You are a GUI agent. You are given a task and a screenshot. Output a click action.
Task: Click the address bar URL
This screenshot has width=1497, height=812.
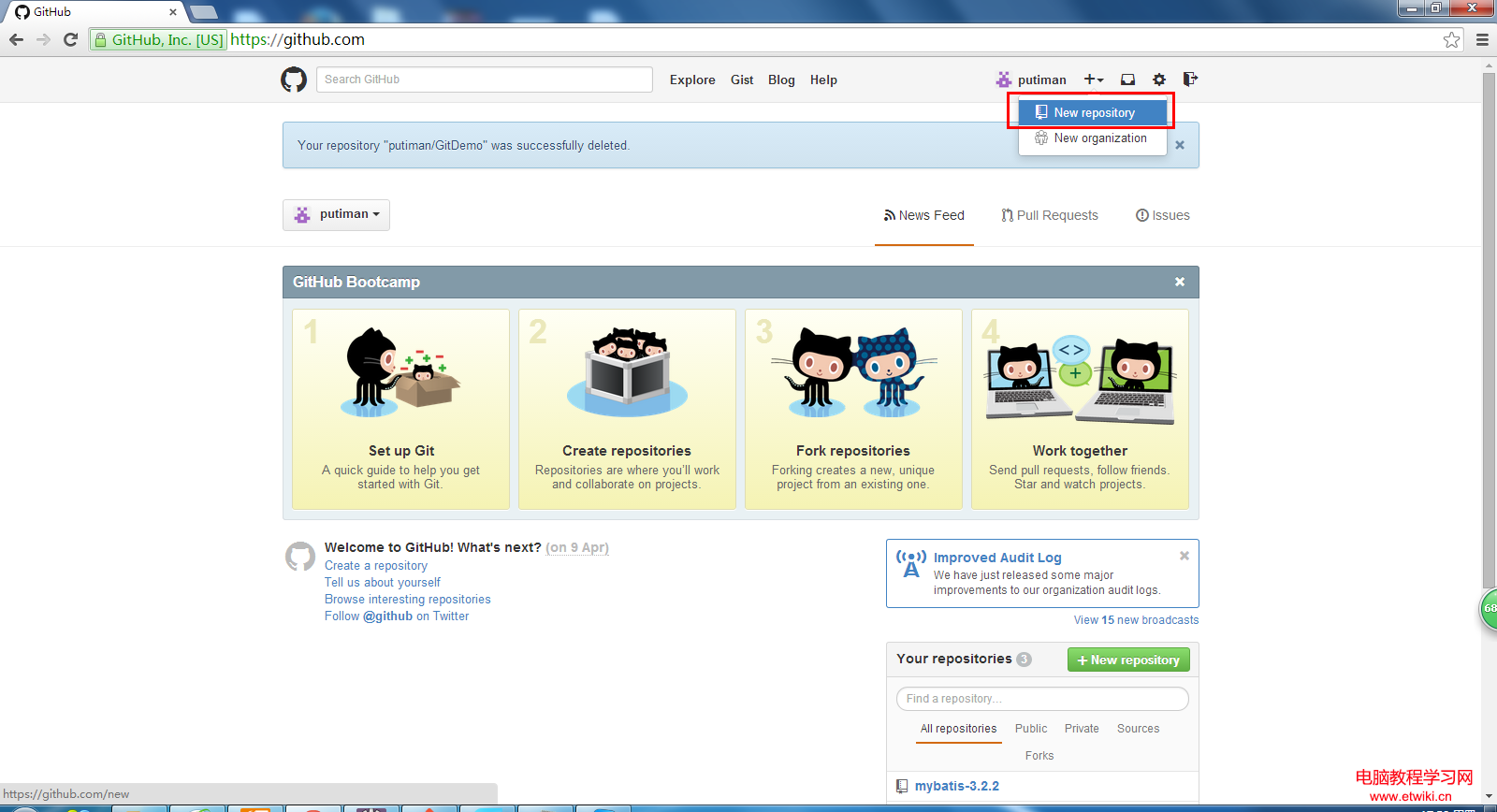pyautogui.click(x=298, y=39)
